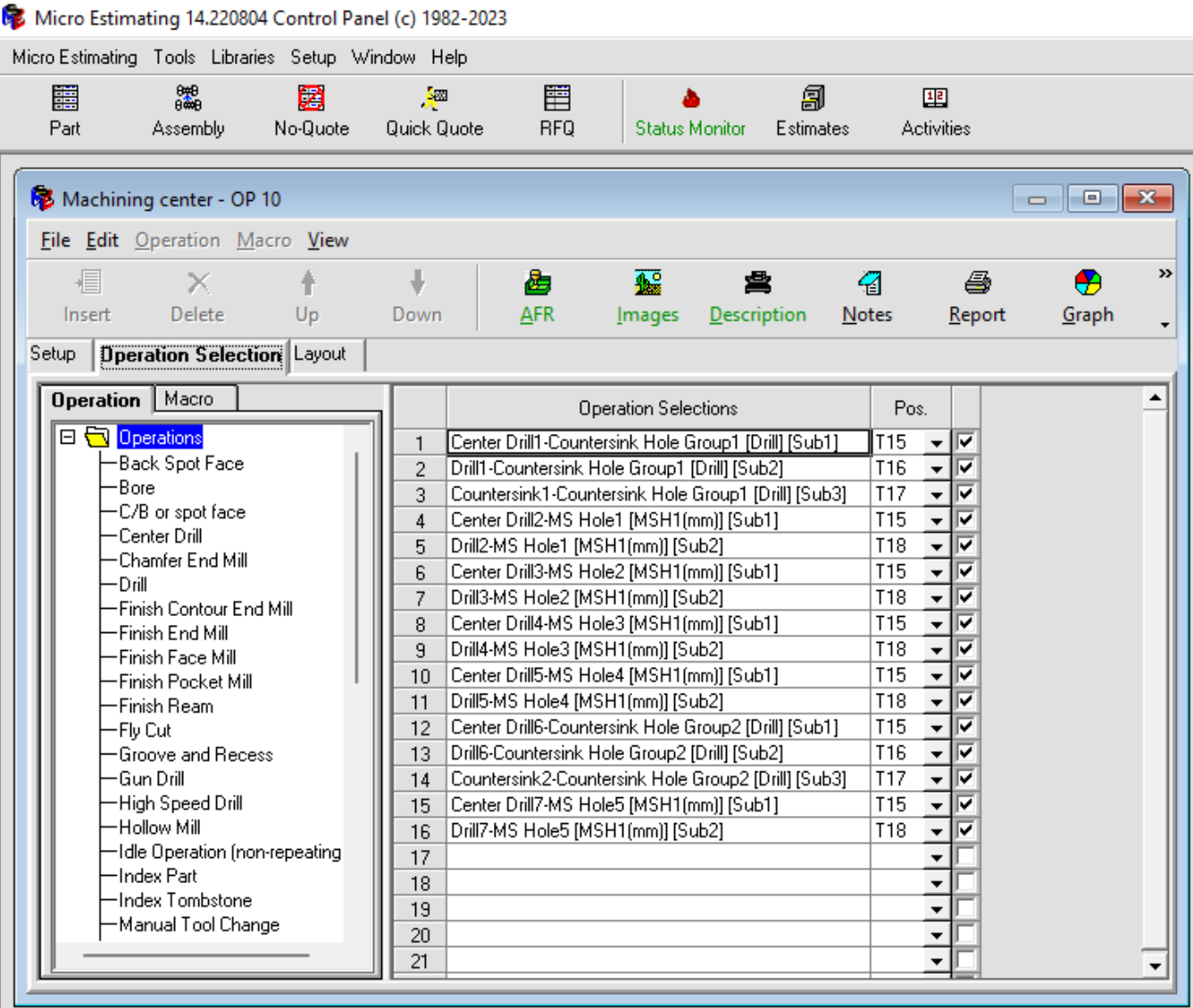Check the empty checkbox in row 20
The width and height of the screenshot is (1193, 1008).
click(965, 933)
